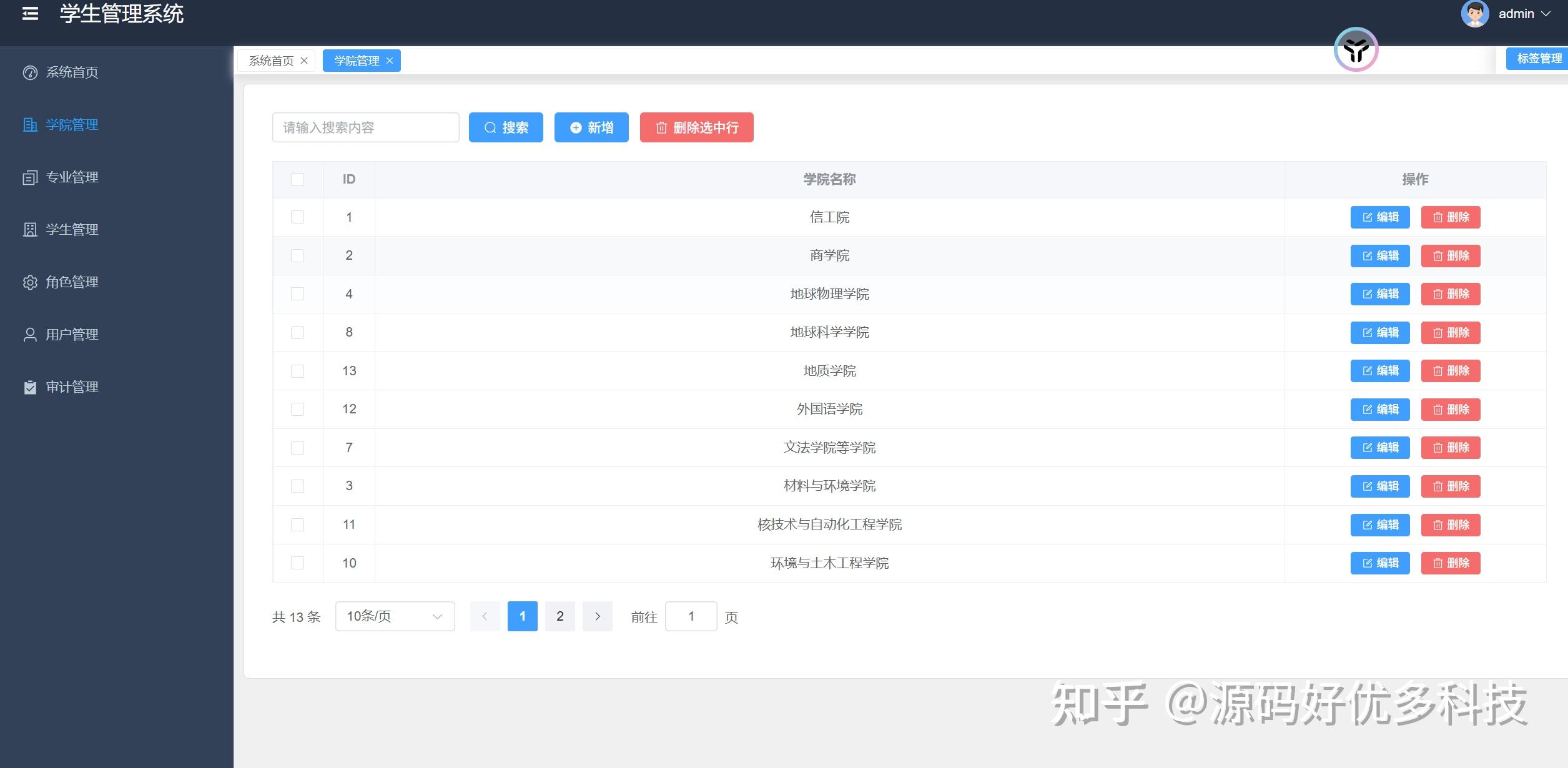Click the admin avatar image
This screenshot has height=768, width=1568.
(x=1474, y=13)
